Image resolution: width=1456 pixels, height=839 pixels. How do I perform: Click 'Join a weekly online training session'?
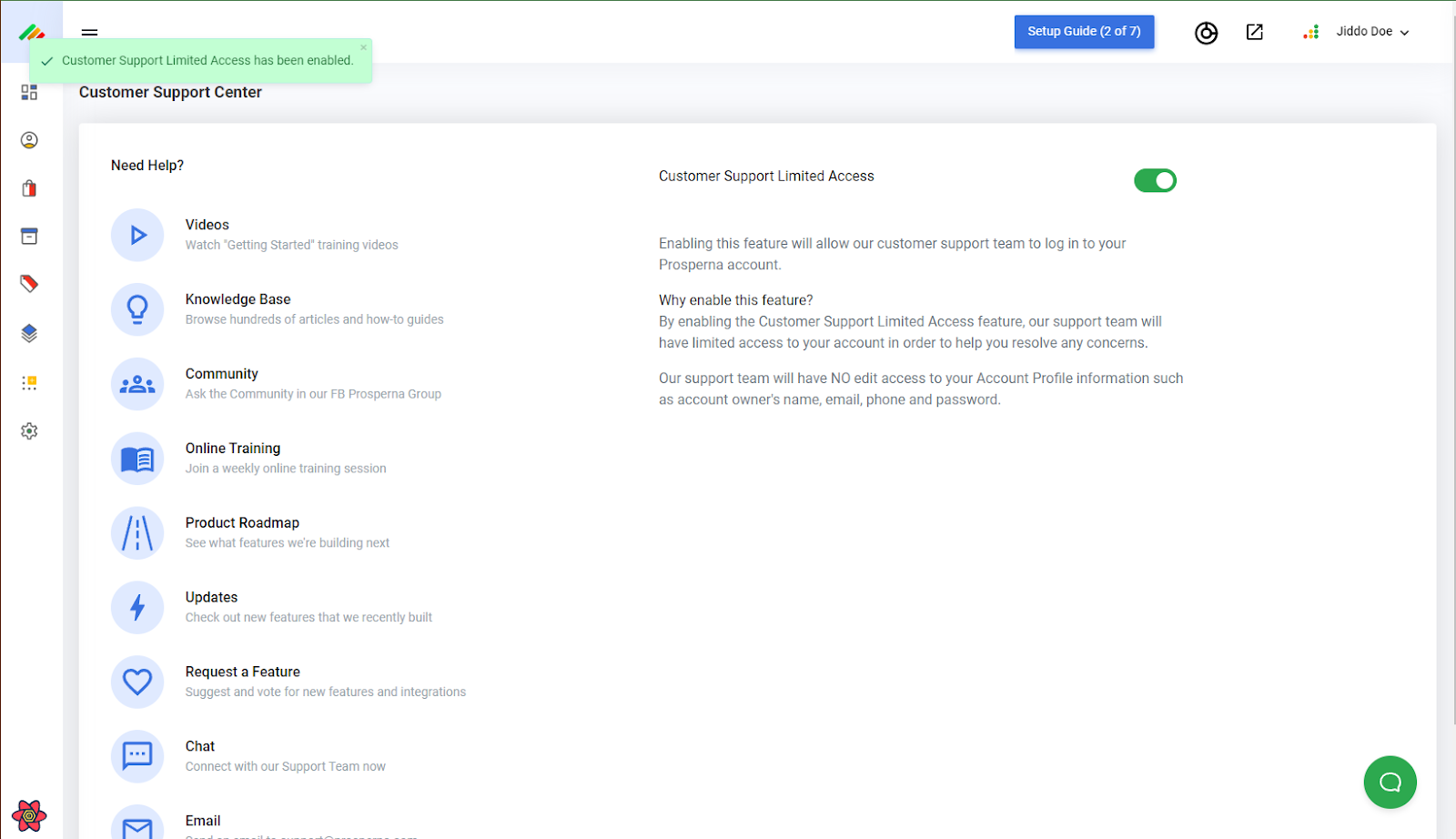tap(286, 469)
